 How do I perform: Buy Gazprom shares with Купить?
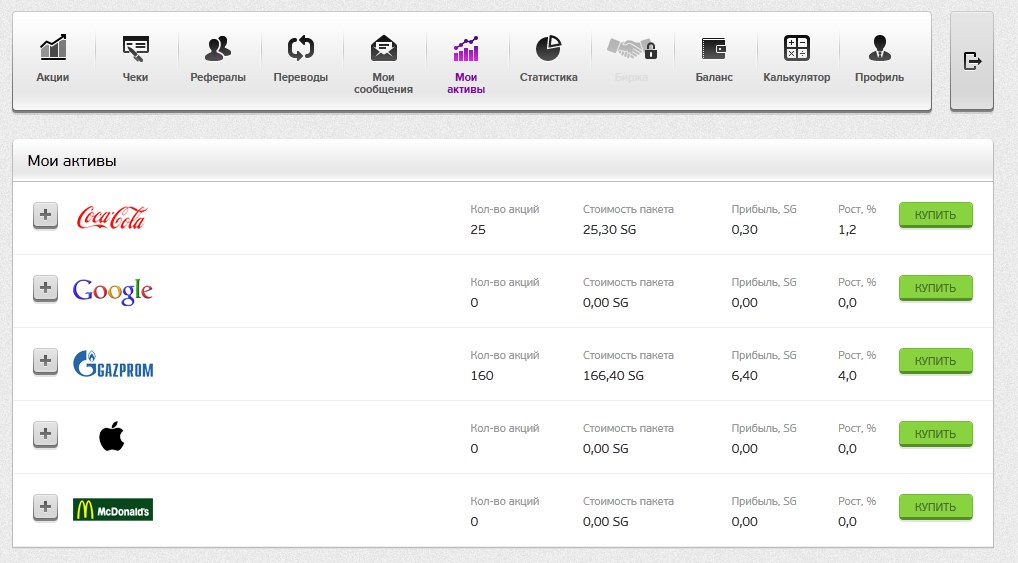coord(936,361)
